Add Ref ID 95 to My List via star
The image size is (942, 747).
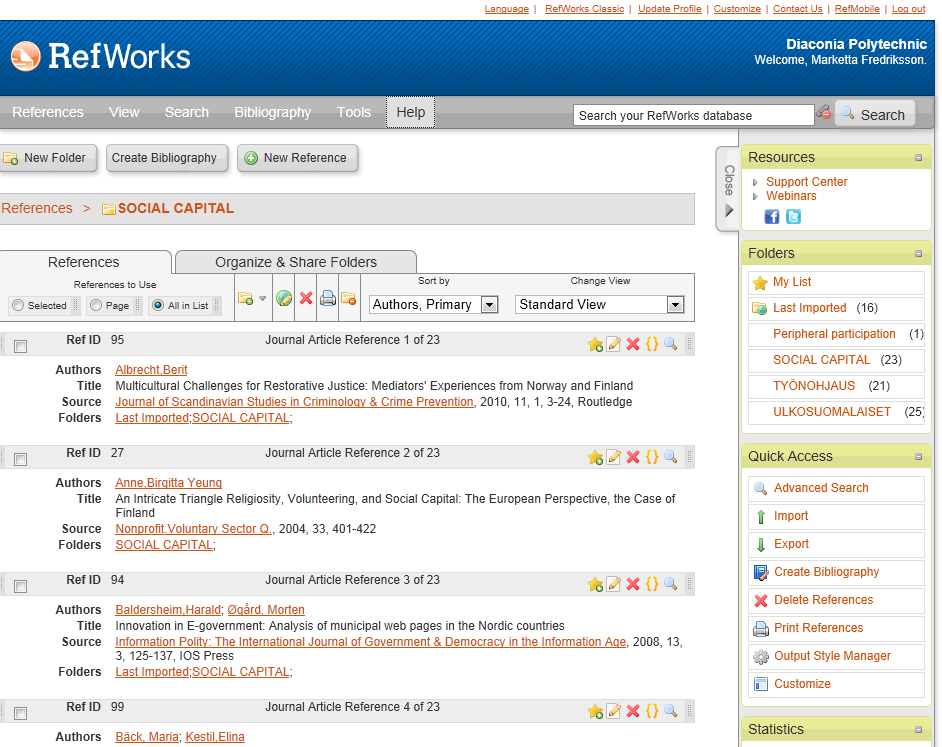595,344
